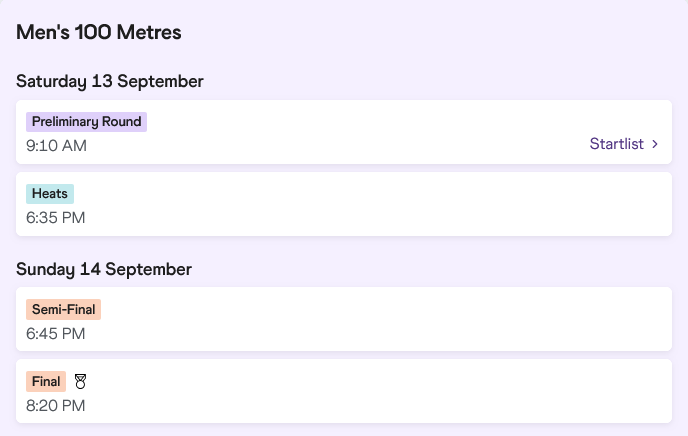Click the 6:45 PM Semi-Final time

pos(56,333)
